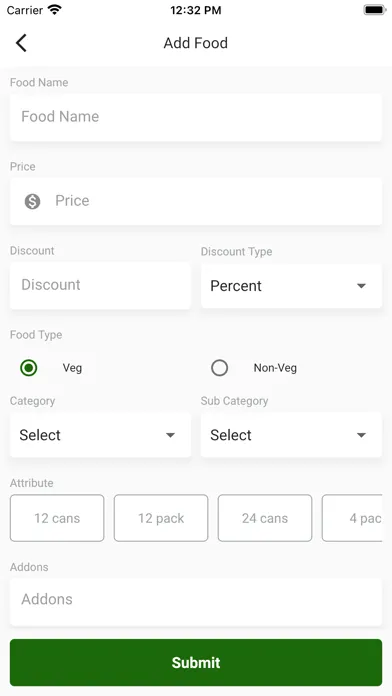Screen dimensions: 392x696
Task: Focus the Price input field
Action: point(196,201)
